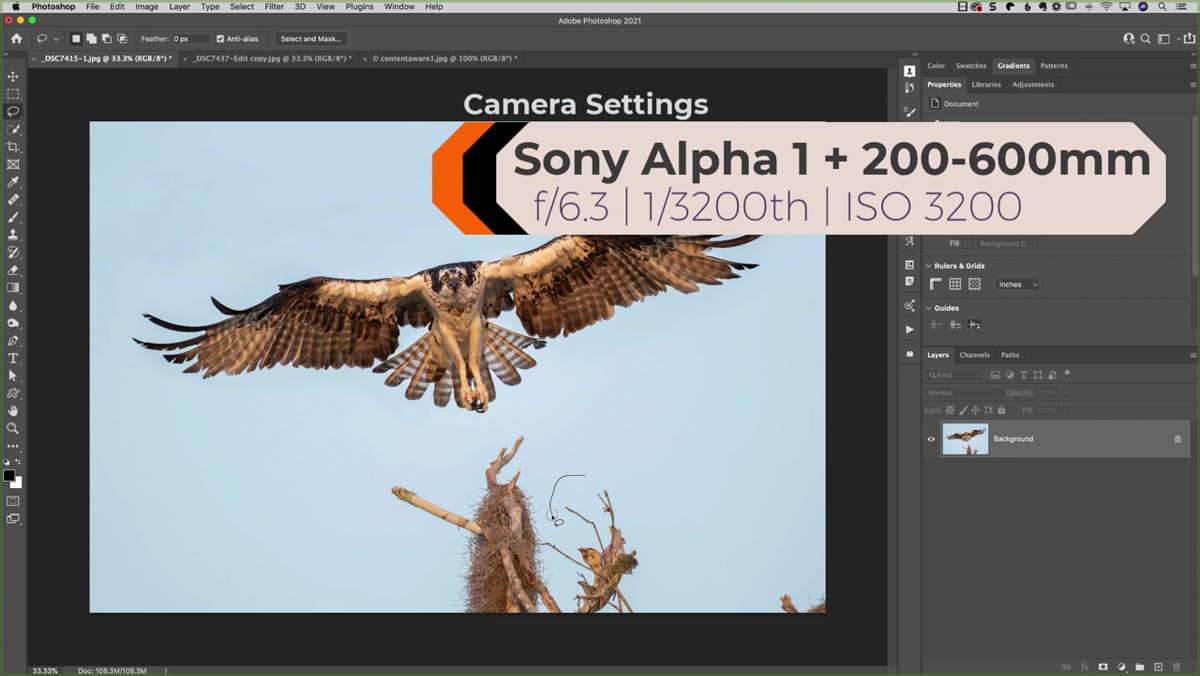1200x676 pixels.
Task: Toggle Quick Mask mode icon
Action: 13,501
